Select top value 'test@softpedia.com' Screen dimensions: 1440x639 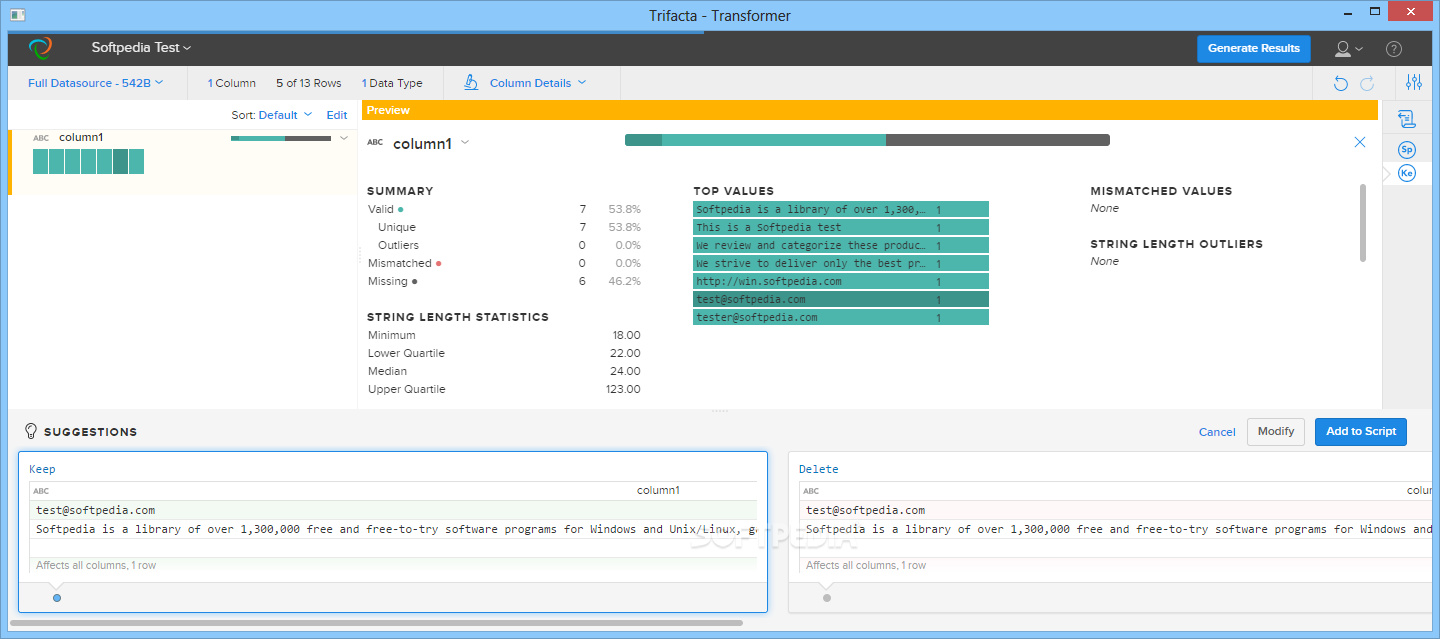click(841, 299)
